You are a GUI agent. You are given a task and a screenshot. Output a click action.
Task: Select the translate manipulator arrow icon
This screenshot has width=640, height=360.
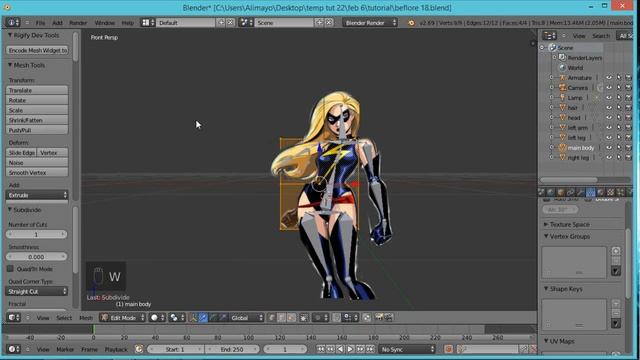[203, 318]
